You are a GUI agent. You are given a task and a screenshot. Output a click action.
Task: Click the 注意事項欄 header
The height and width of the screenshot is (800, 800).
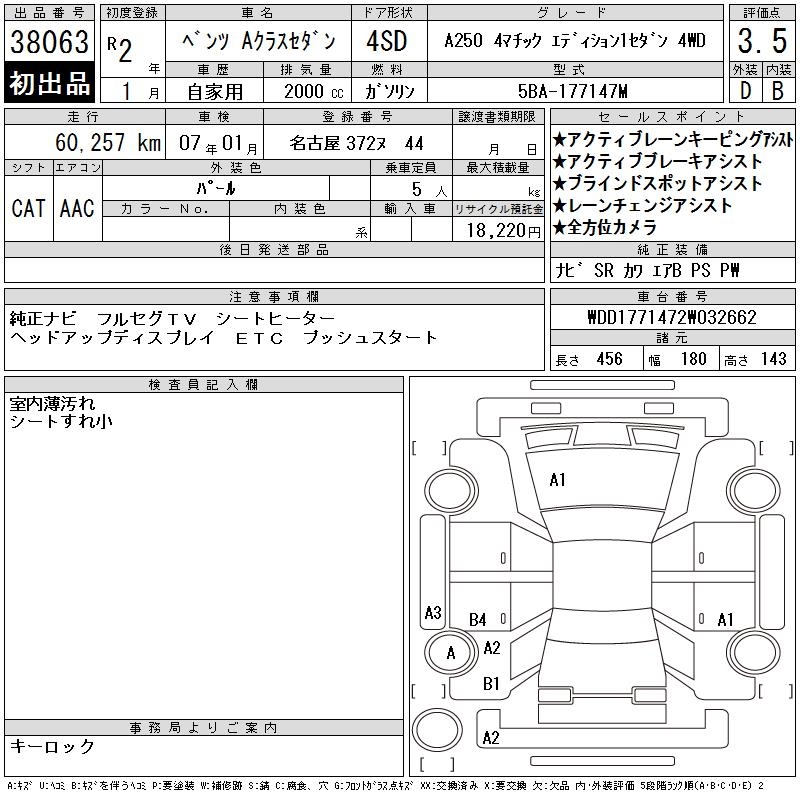pyautogui.click(x=274, y=296)
